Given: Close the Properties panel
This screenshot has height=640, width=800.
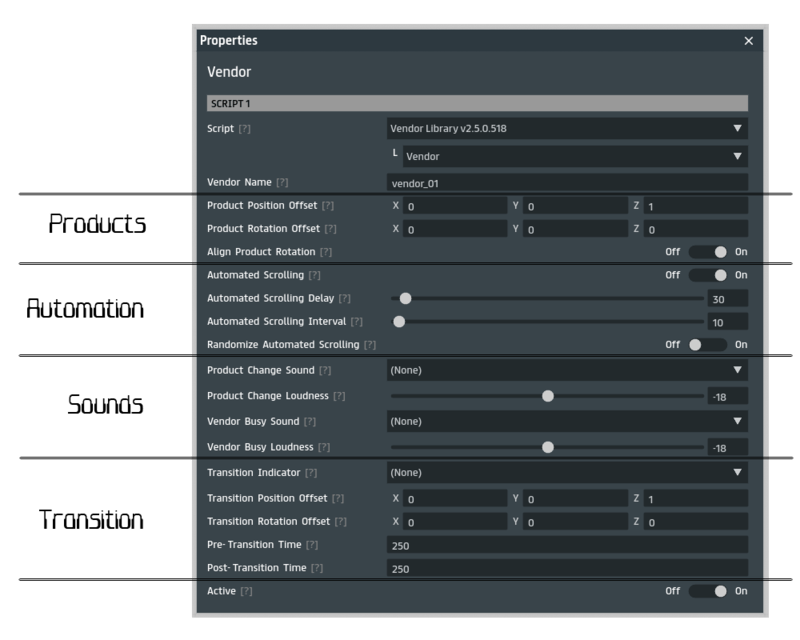Looking at the screenshot, I should (748, 41).
